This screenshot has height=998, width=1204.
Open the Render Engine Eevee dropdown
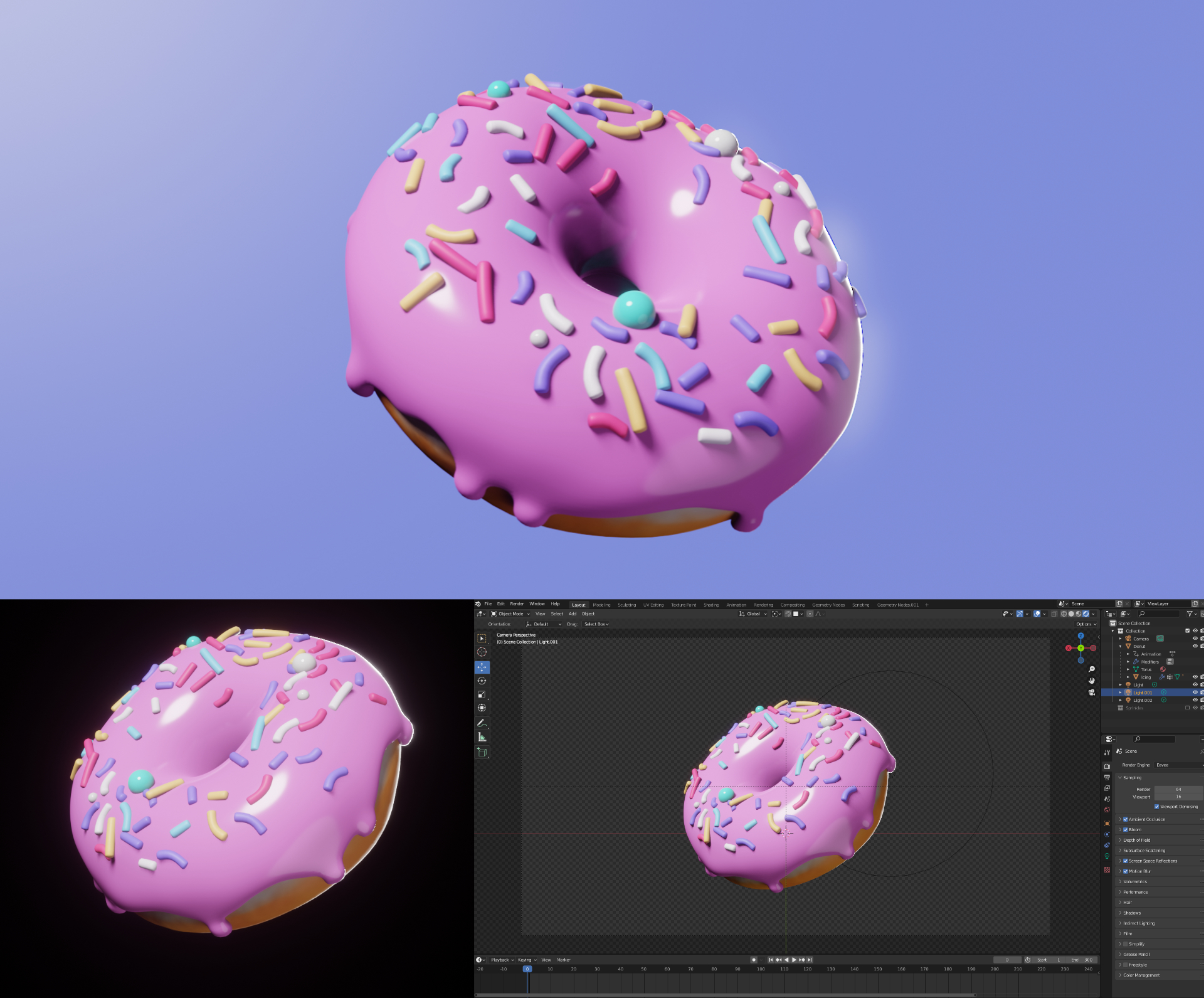tap(1179, 765)
